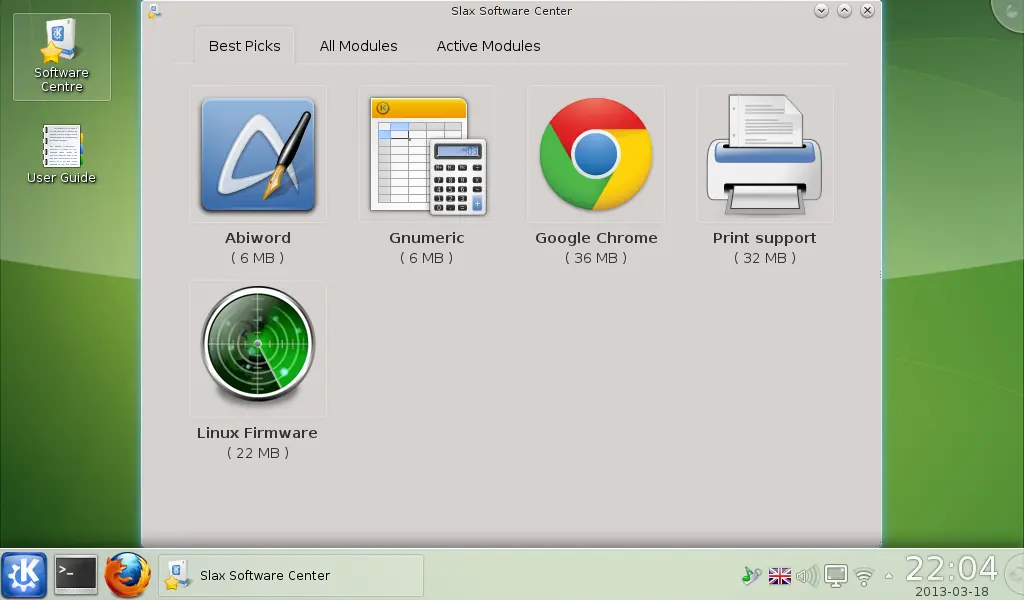
Task: Click the Slax Software Center taskbar entry
Action: [291, 575]
